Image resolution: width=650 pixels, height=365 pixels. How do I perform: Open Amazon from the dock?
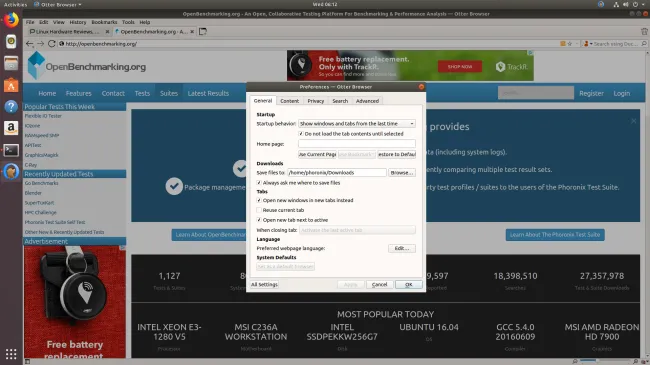coord(11,128)
